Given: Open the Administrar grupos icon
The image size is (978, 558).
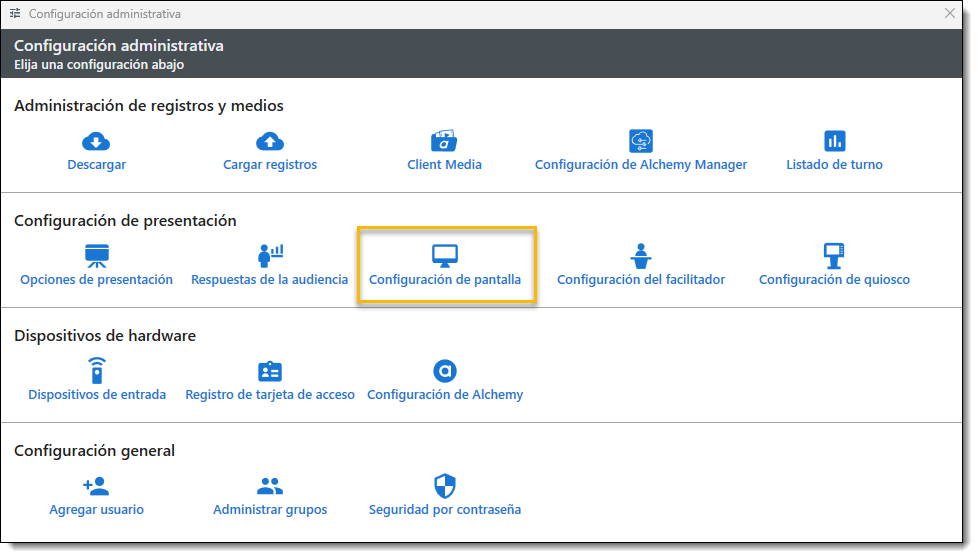Looking at the screenshot, I should coord(270,486).
